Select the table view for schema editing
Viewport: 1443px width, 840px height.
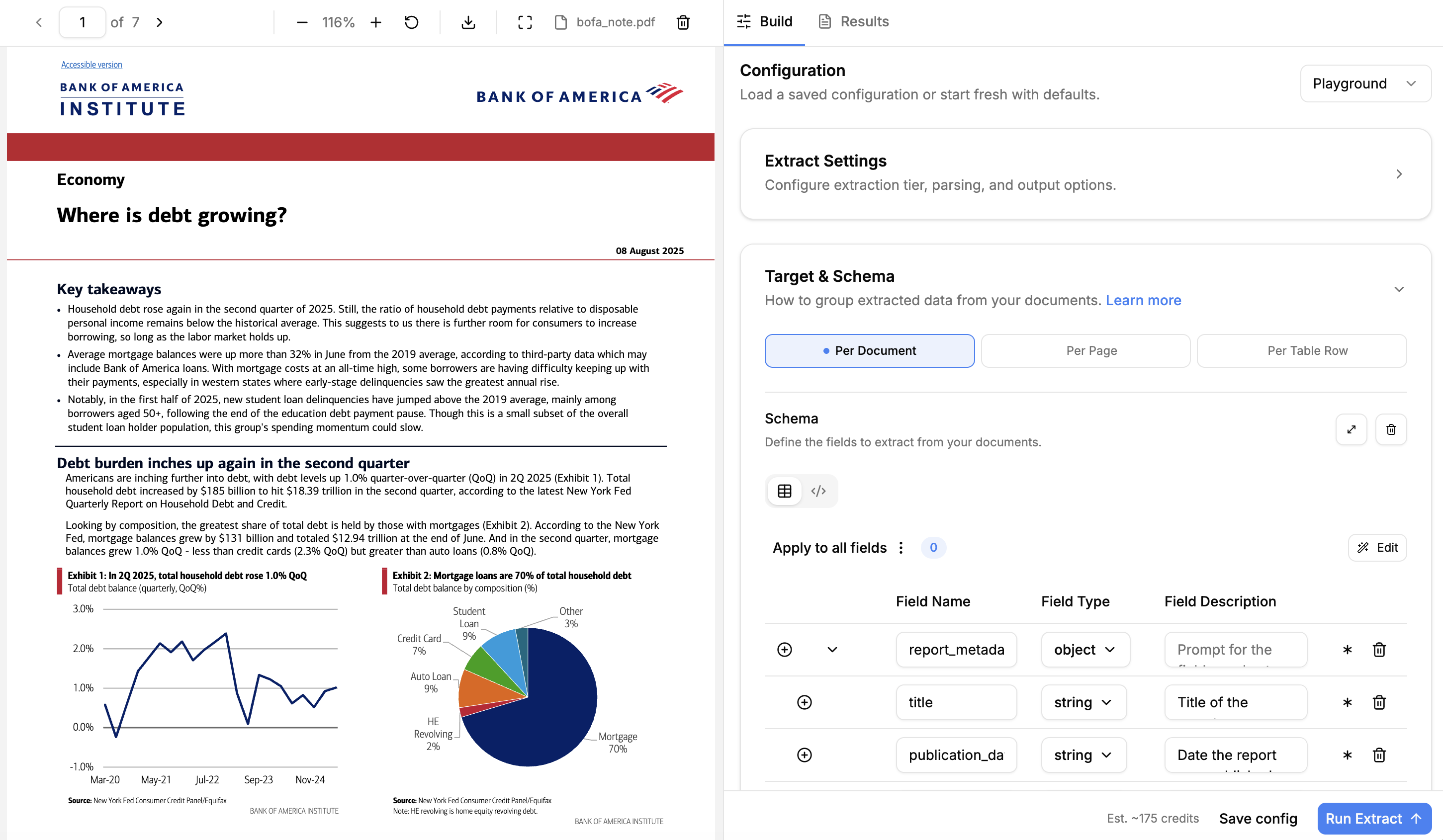click(784, 491)
